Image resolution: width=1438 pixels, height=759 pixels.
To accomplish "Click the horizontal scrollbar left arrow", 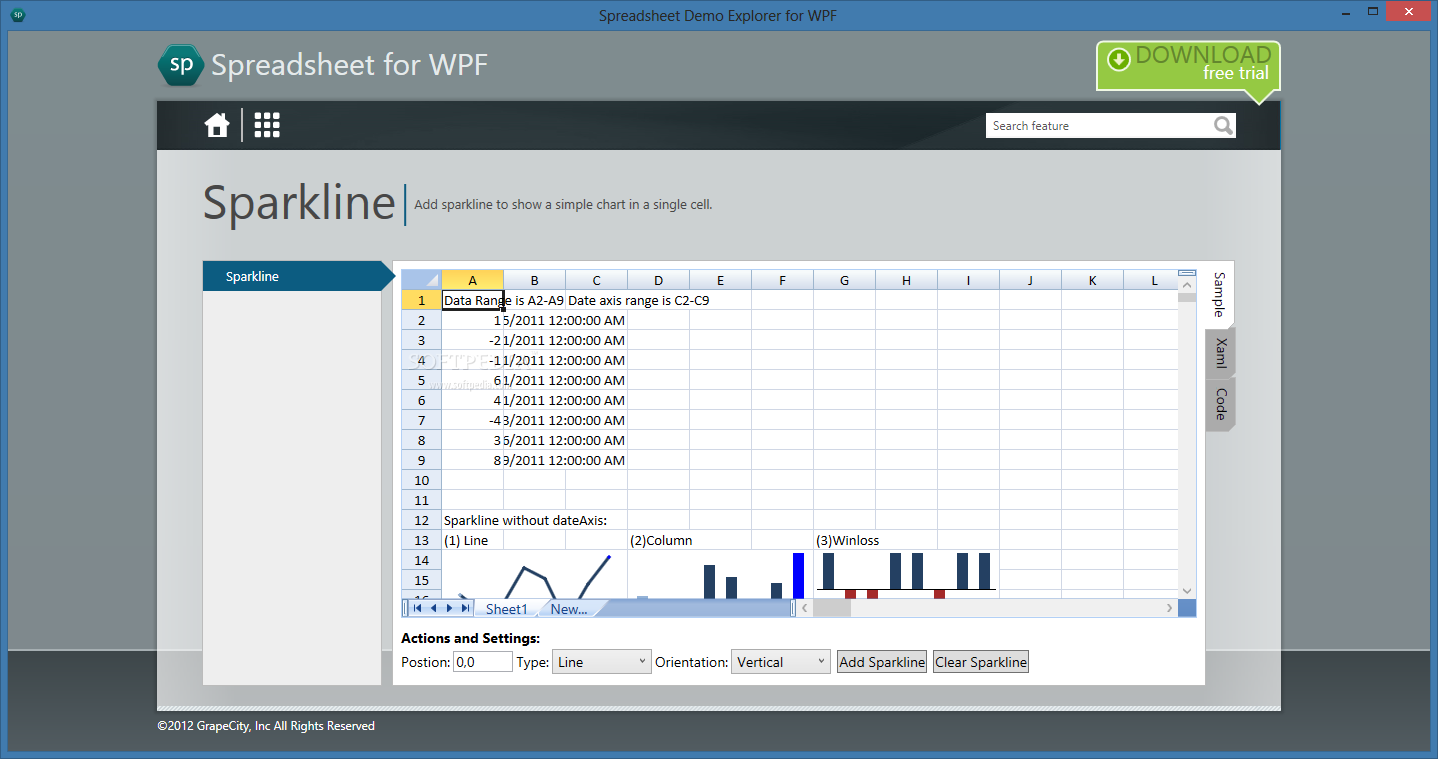I will click(805, 608).
